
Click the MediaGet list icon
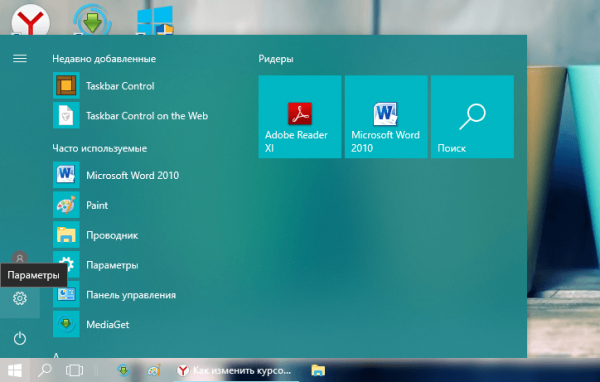click(66, 324)
